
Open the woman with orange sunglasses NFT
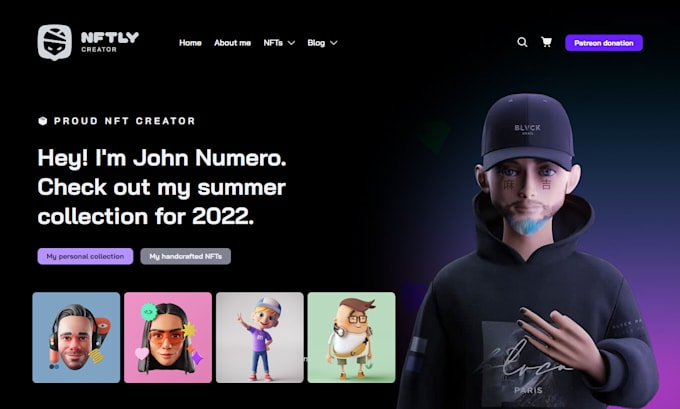[168, 337]
